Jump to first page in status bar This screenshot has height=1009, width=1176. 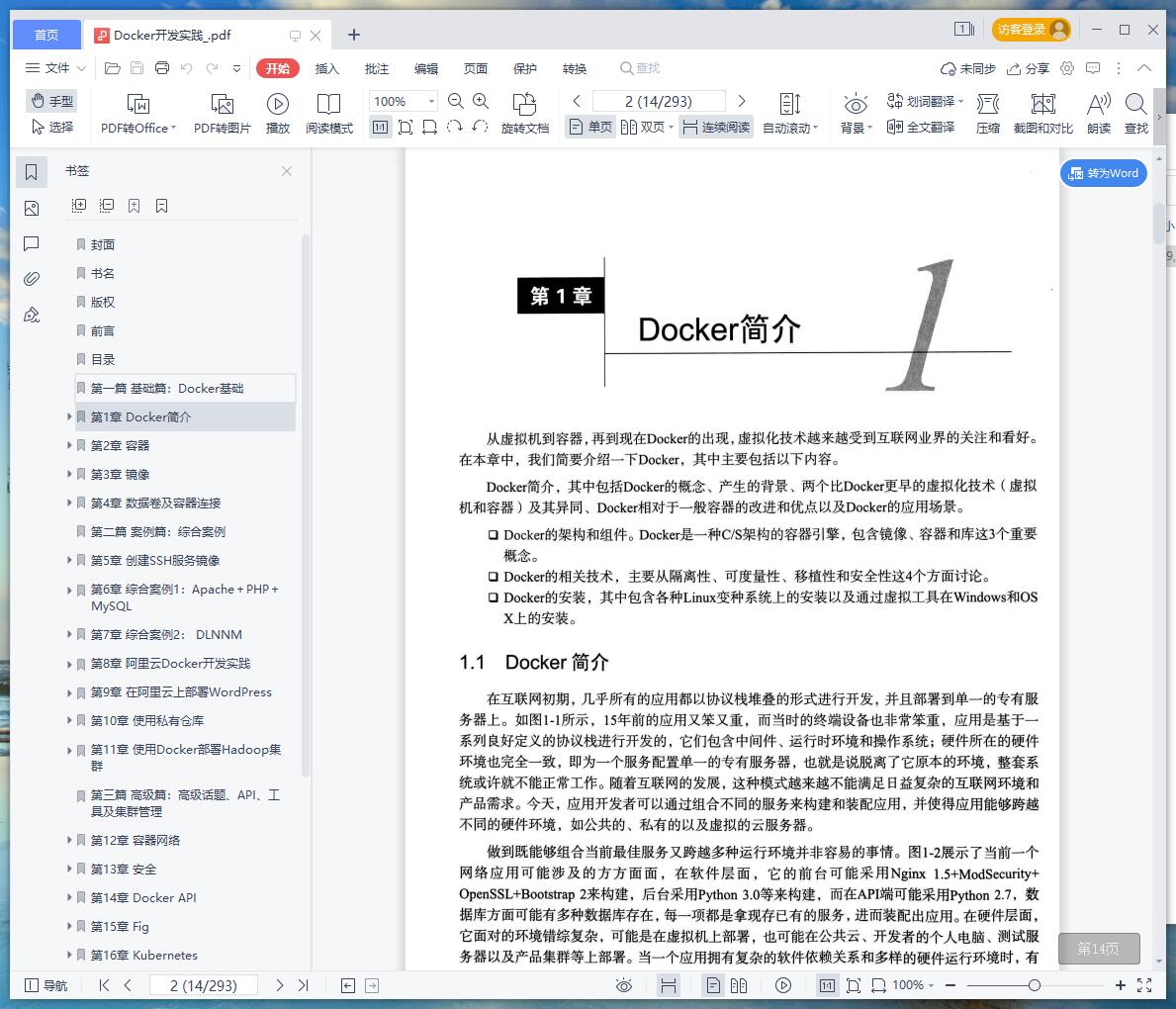coord(104,985)
